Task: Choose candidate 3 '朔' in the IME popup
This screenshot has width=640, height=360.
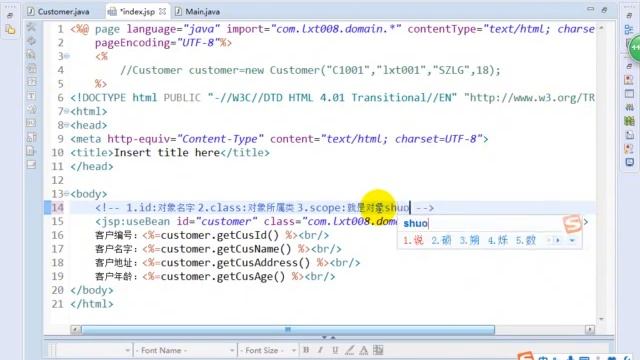Action: coord(469,240)
